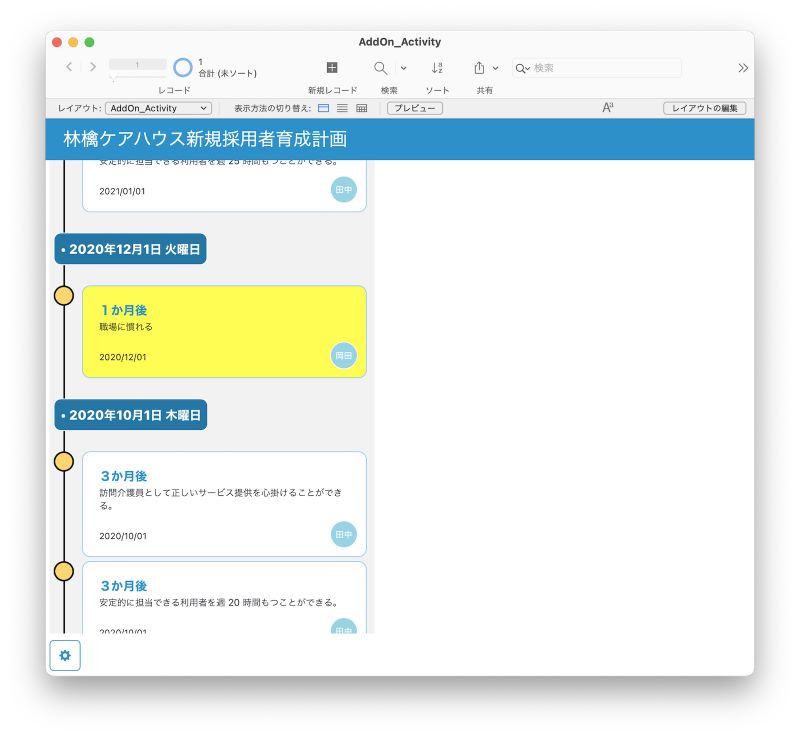Open the gear settings button

point(65,655)
